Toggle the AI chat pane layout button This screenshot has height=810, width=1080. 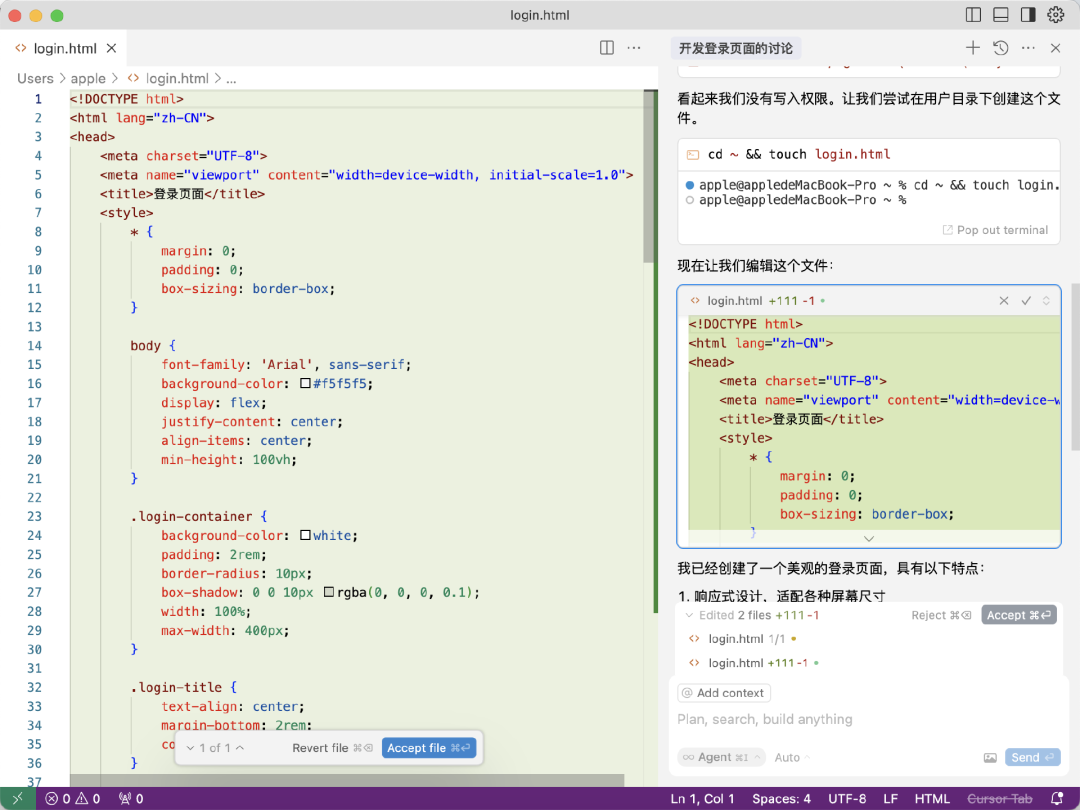(x=1028, y=15)
